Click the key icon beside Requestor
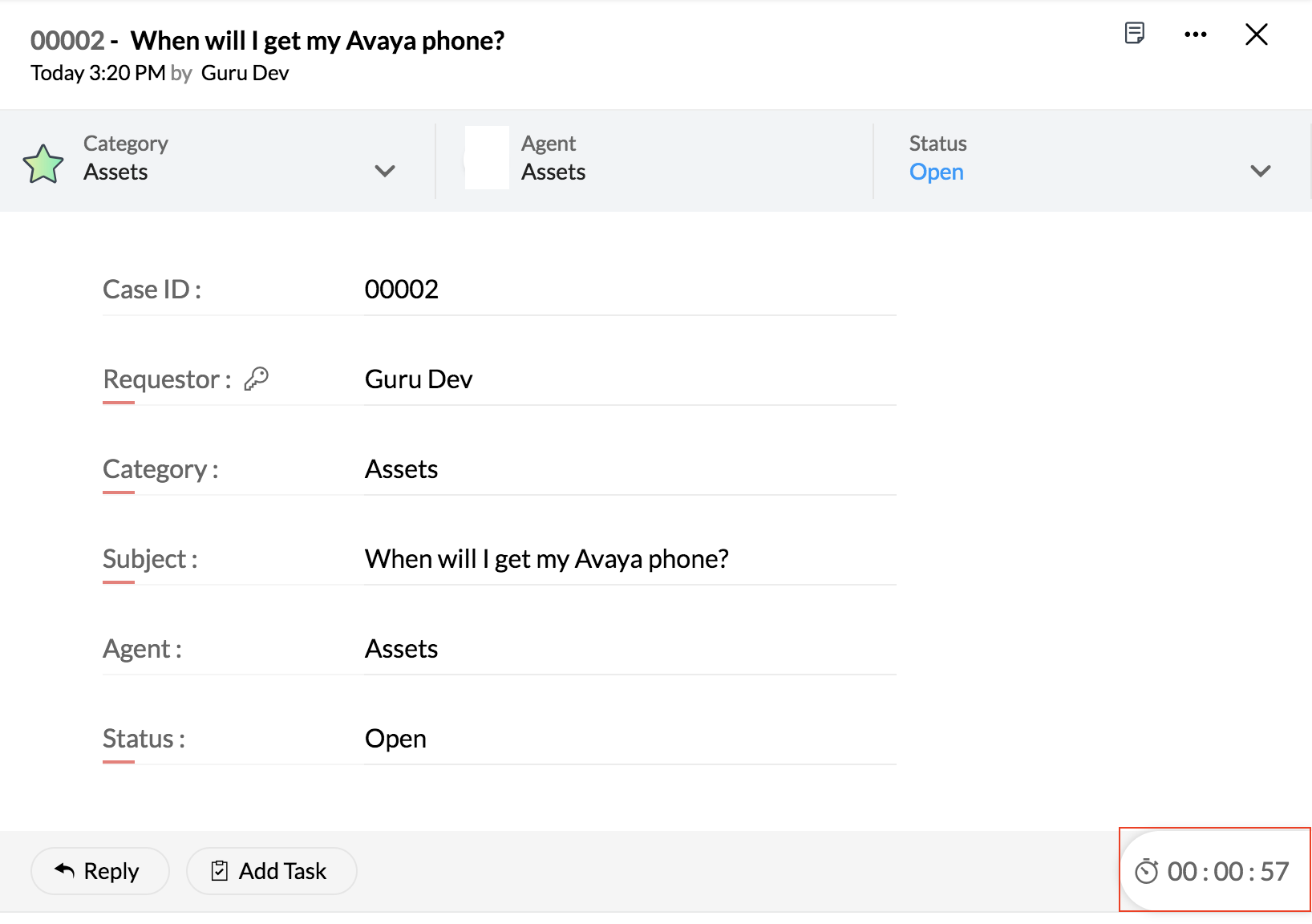Screen dimensions: 1312x924 coord(256,379)
